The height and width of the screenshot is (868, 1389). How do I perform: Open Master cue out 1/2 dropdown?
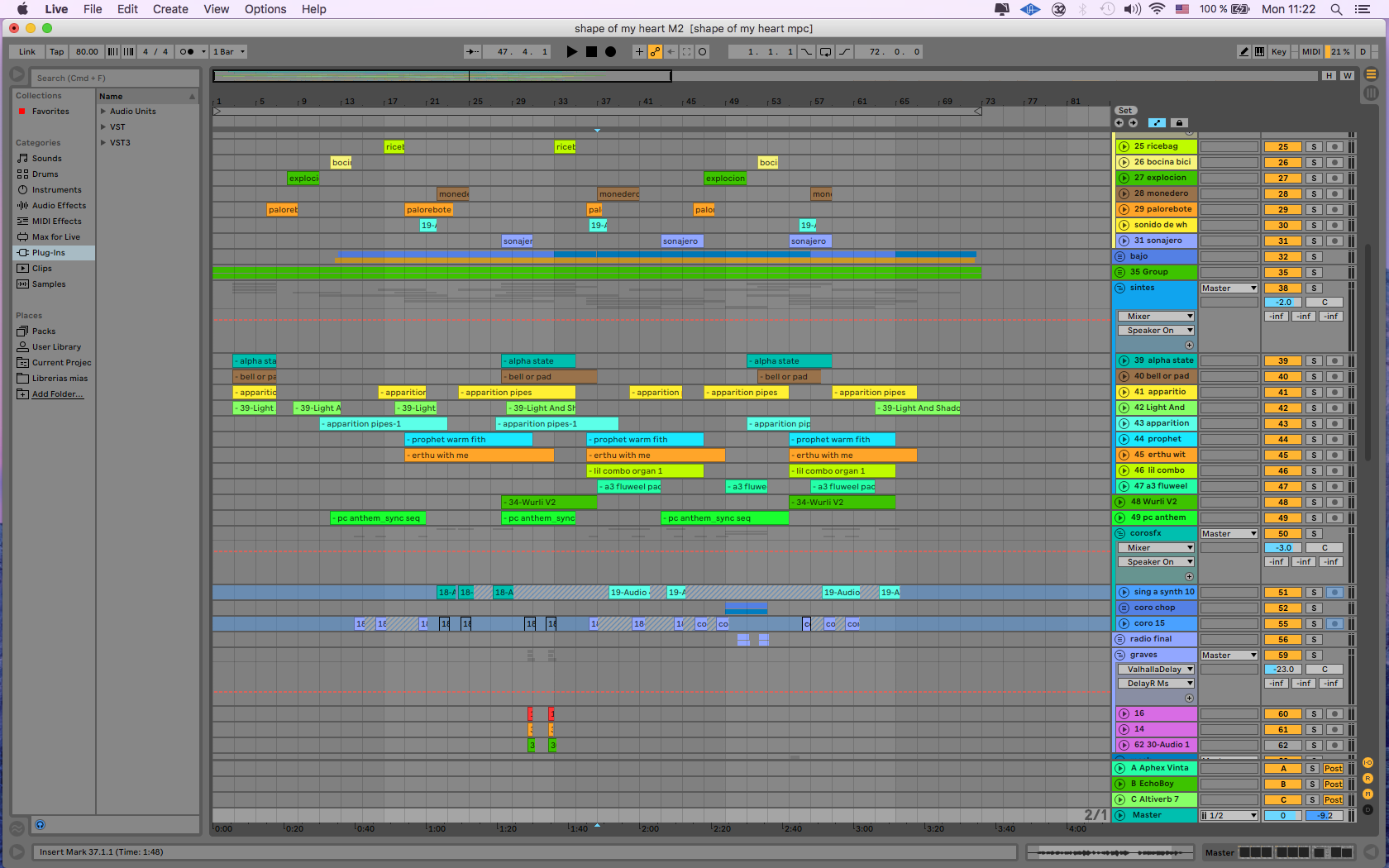(1229, 815)
